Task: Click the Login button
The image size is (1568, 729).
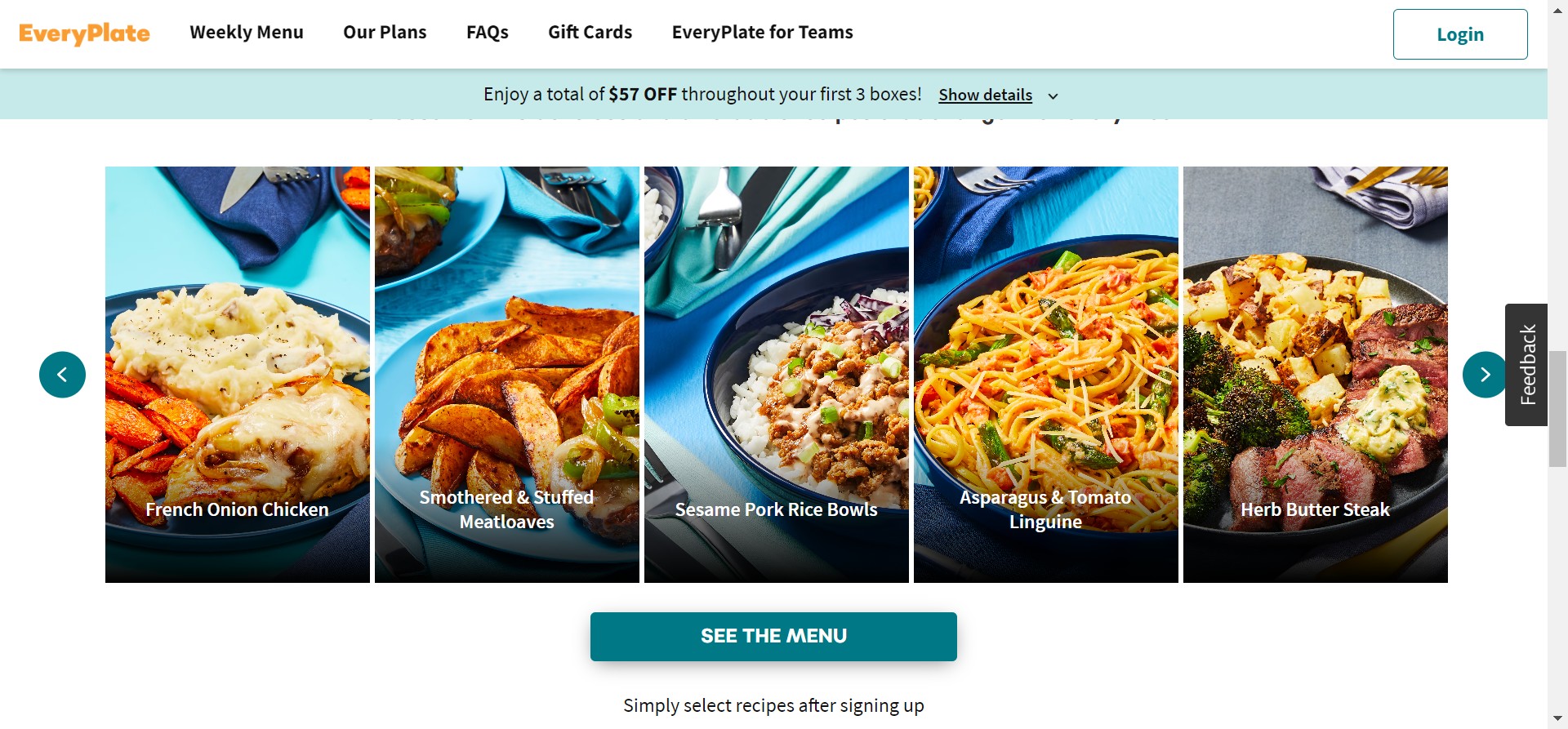Action: point(1460,34)
